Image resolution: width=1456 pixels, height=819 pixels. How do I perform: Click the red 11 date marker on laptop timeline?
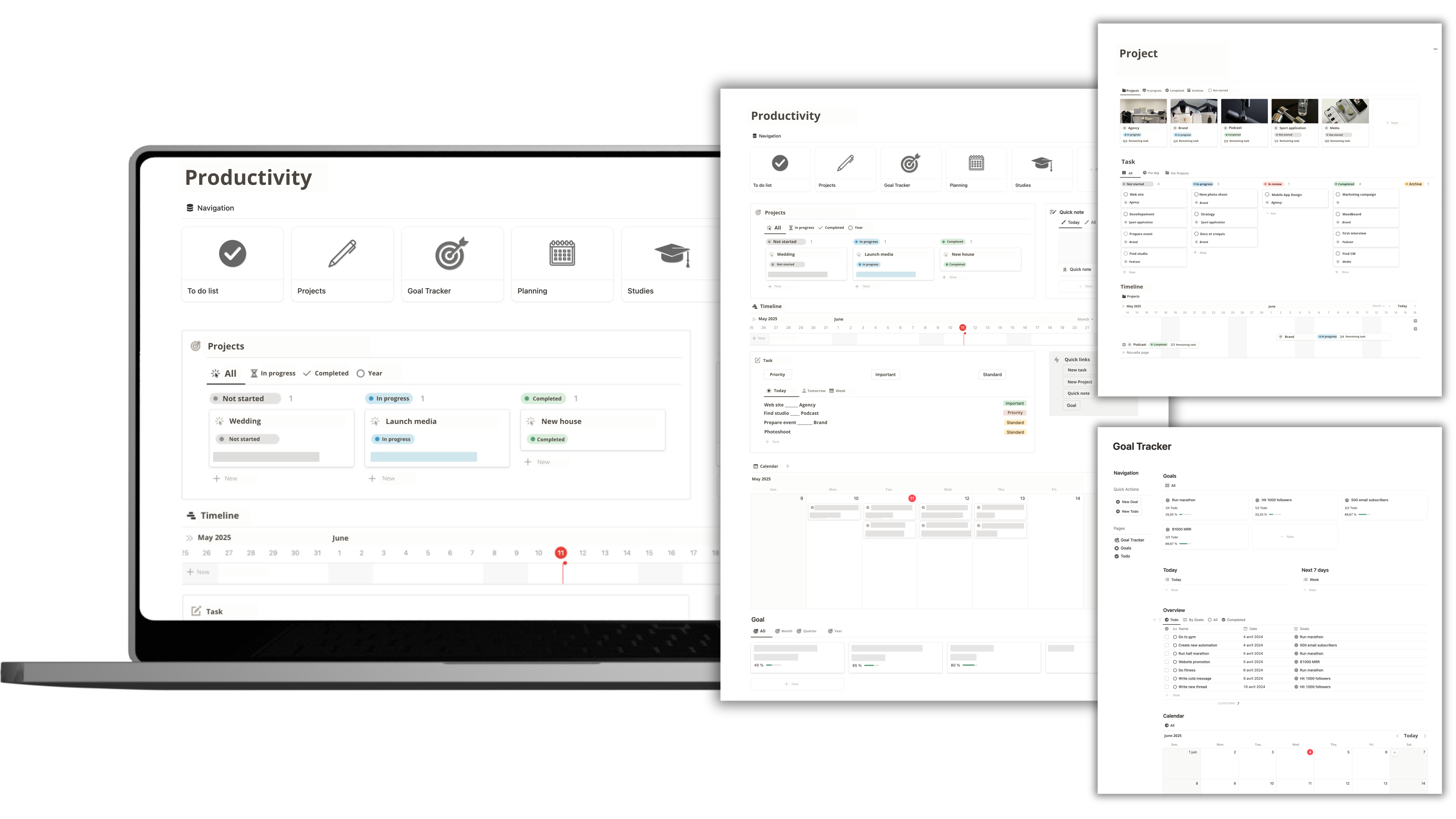(x=561, y=553)
